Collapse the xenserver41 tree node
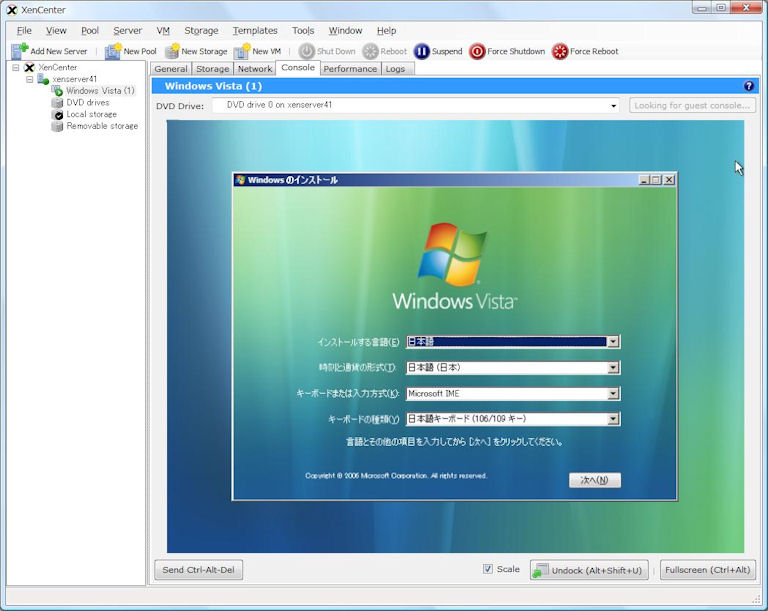Image resolution: width=768 pixels, height=611 pixels. tap(29, 79)
